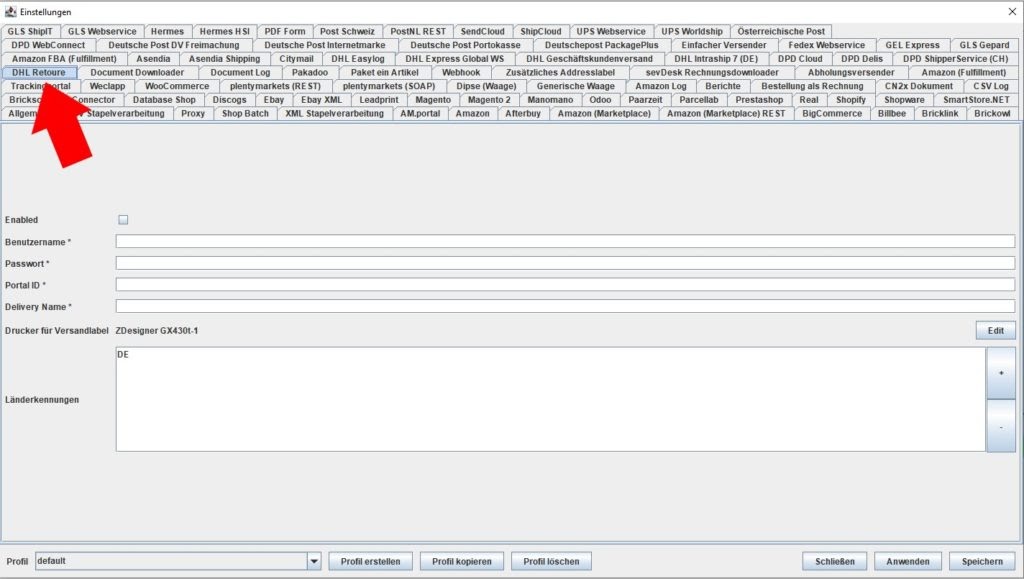Select the Hermes tab
Viewport: 1024px width, 579px height.
click(167, 31)
